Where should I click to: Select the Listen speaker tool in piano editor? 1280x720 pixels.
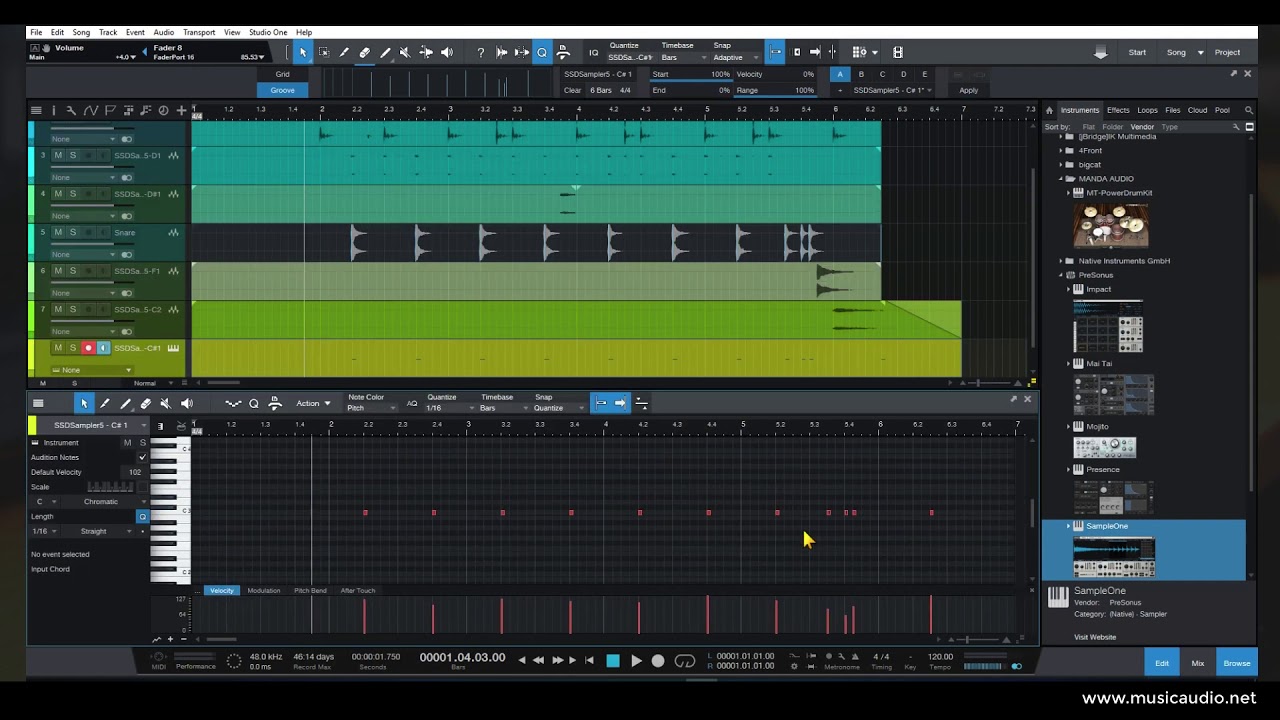(x=186, y=403)
